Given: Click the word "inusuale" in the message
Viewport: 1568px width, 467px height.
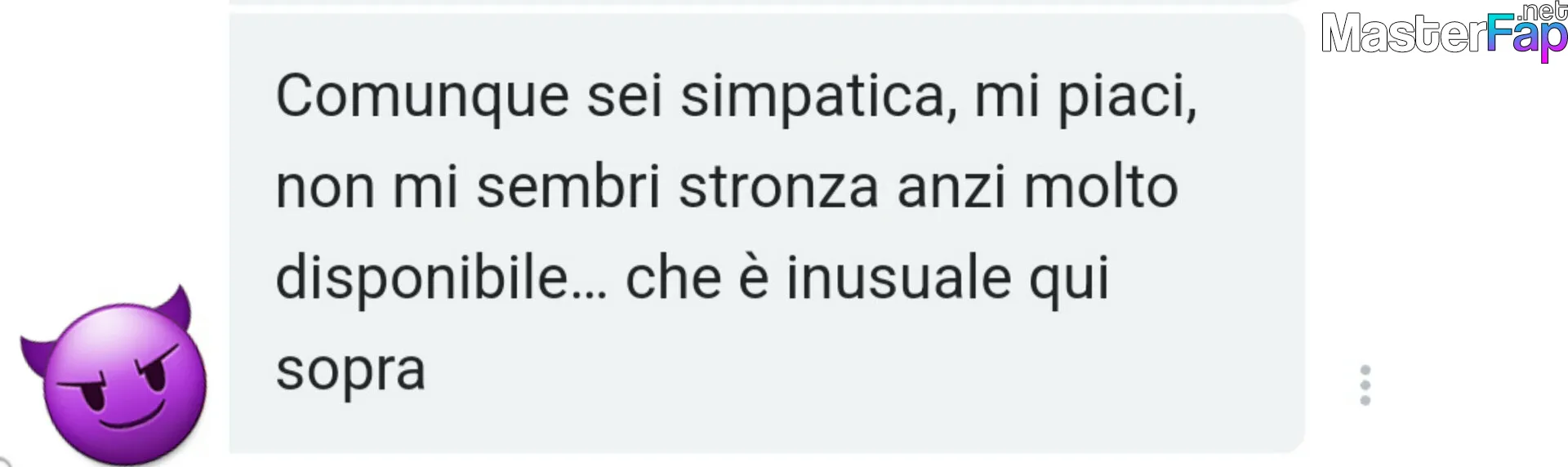Looking at the screenshot, I should click(x=898, y=278).
